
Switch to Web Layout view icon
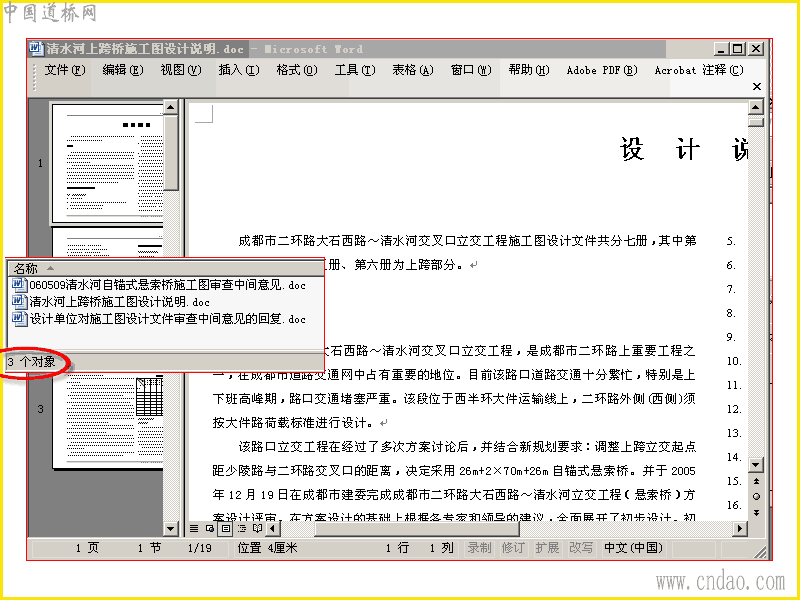point(209,529)
